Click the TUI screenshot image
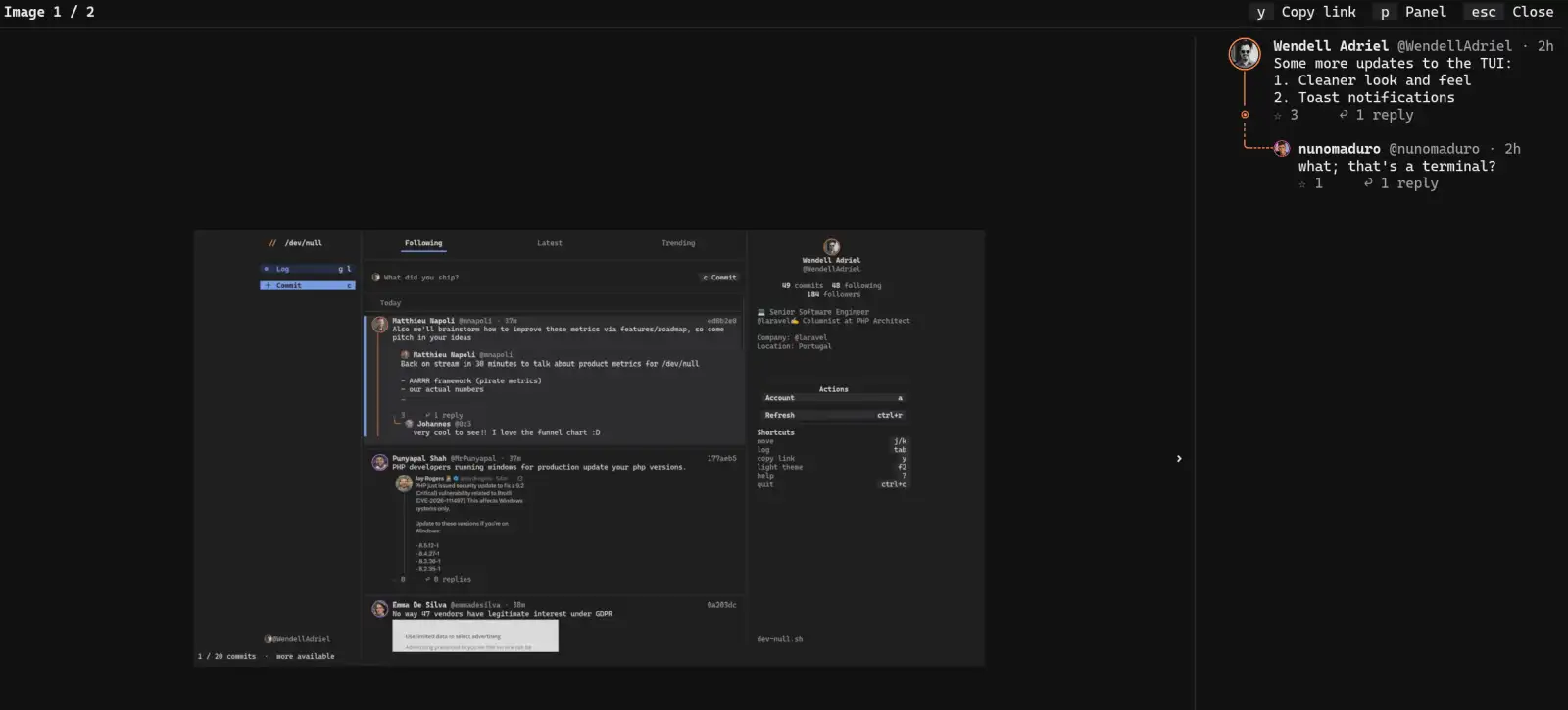The width and height of the screenshot is (1568, 710). pyautogui.click(x=589, y=448)
